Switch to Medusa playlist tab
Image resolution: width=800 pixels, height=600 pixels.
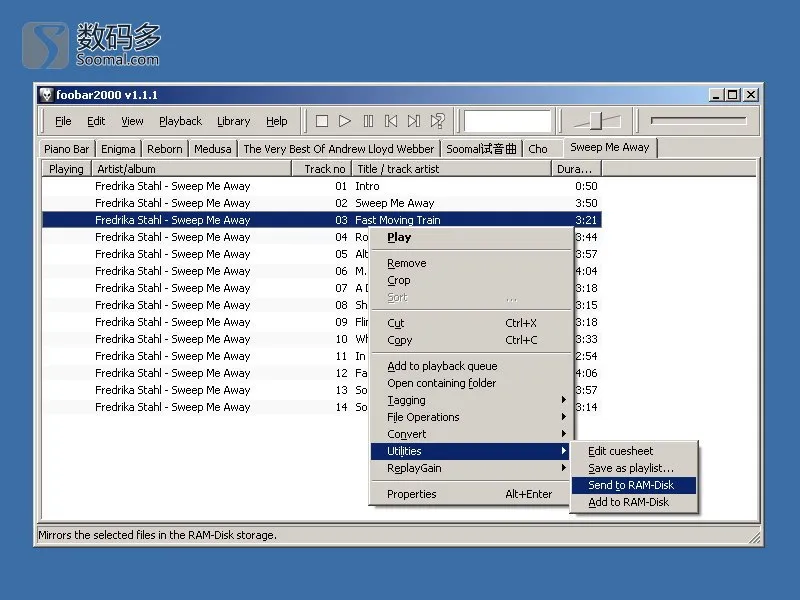point(213,149)
